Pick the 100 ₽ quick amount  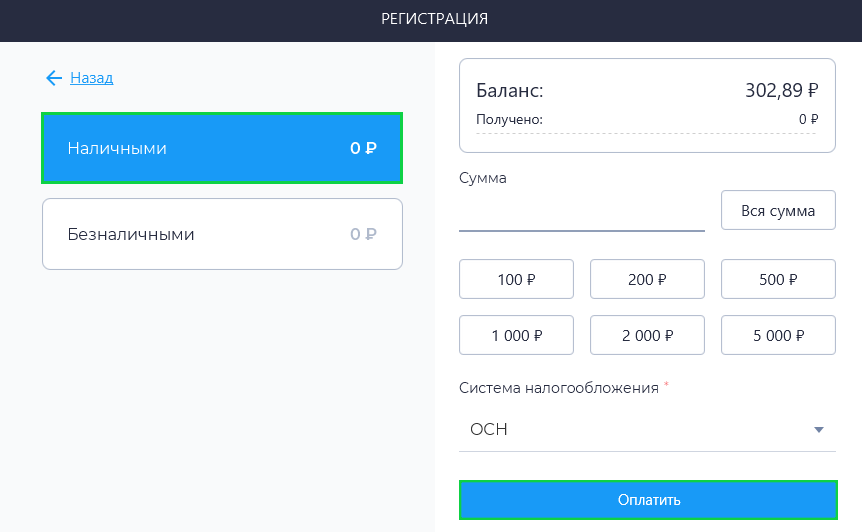pyautogui.click(x=516, y=279)
